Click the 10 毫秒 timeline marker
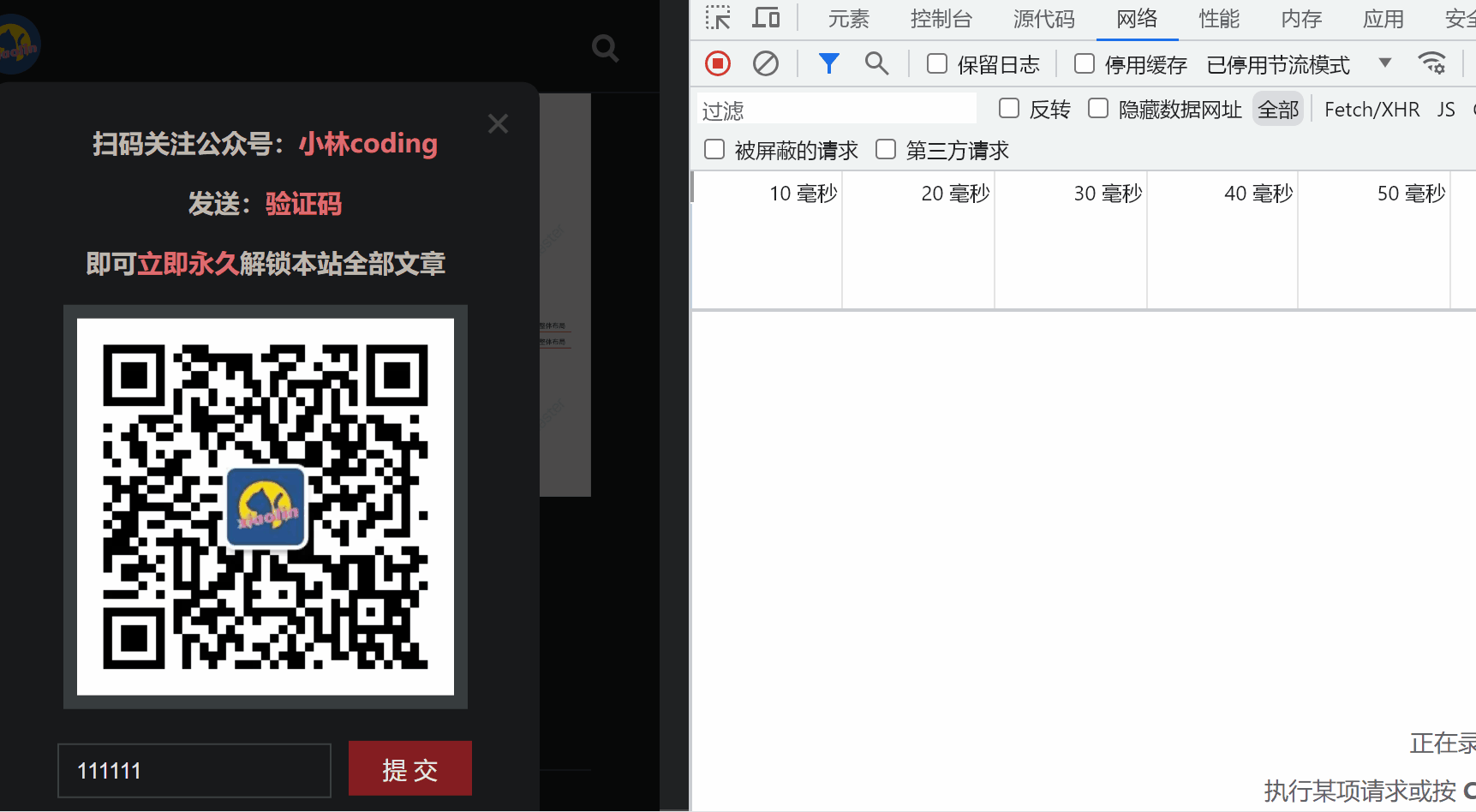This screenshot has height=812, width=1476. [803, 194]
